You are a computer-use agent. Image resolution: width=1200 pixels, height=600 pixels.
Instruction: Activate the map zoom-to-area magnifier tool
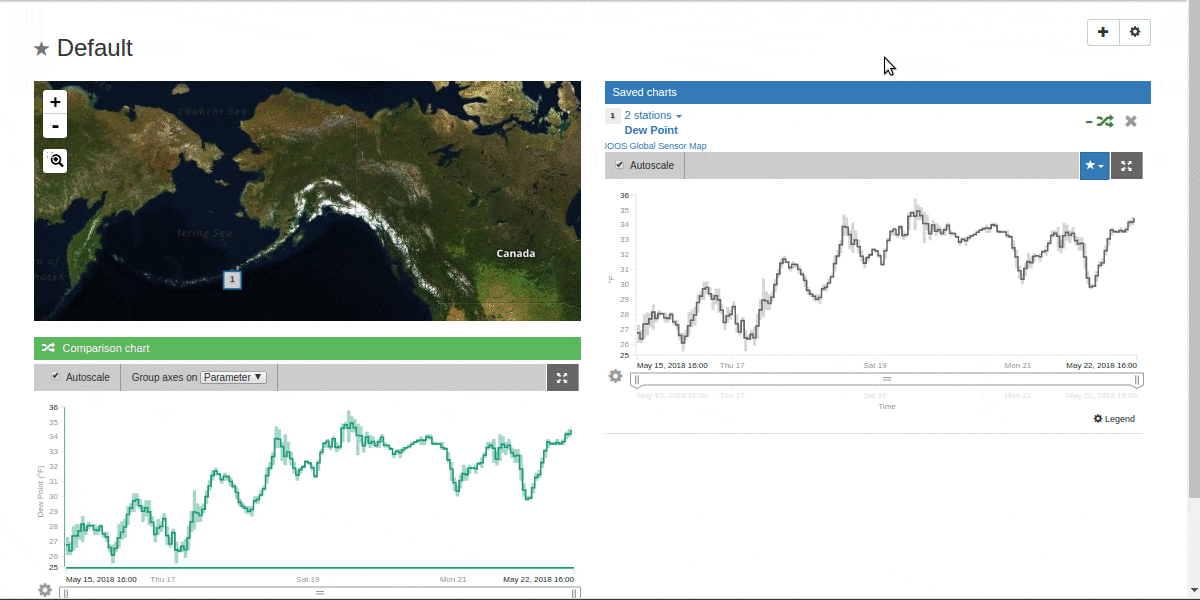(x=55, y=160)
